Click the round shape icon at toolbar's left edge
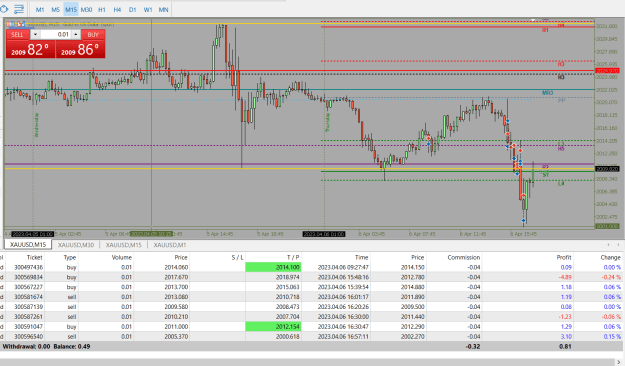Screen dimensions: 625x366 coord(4,9)
